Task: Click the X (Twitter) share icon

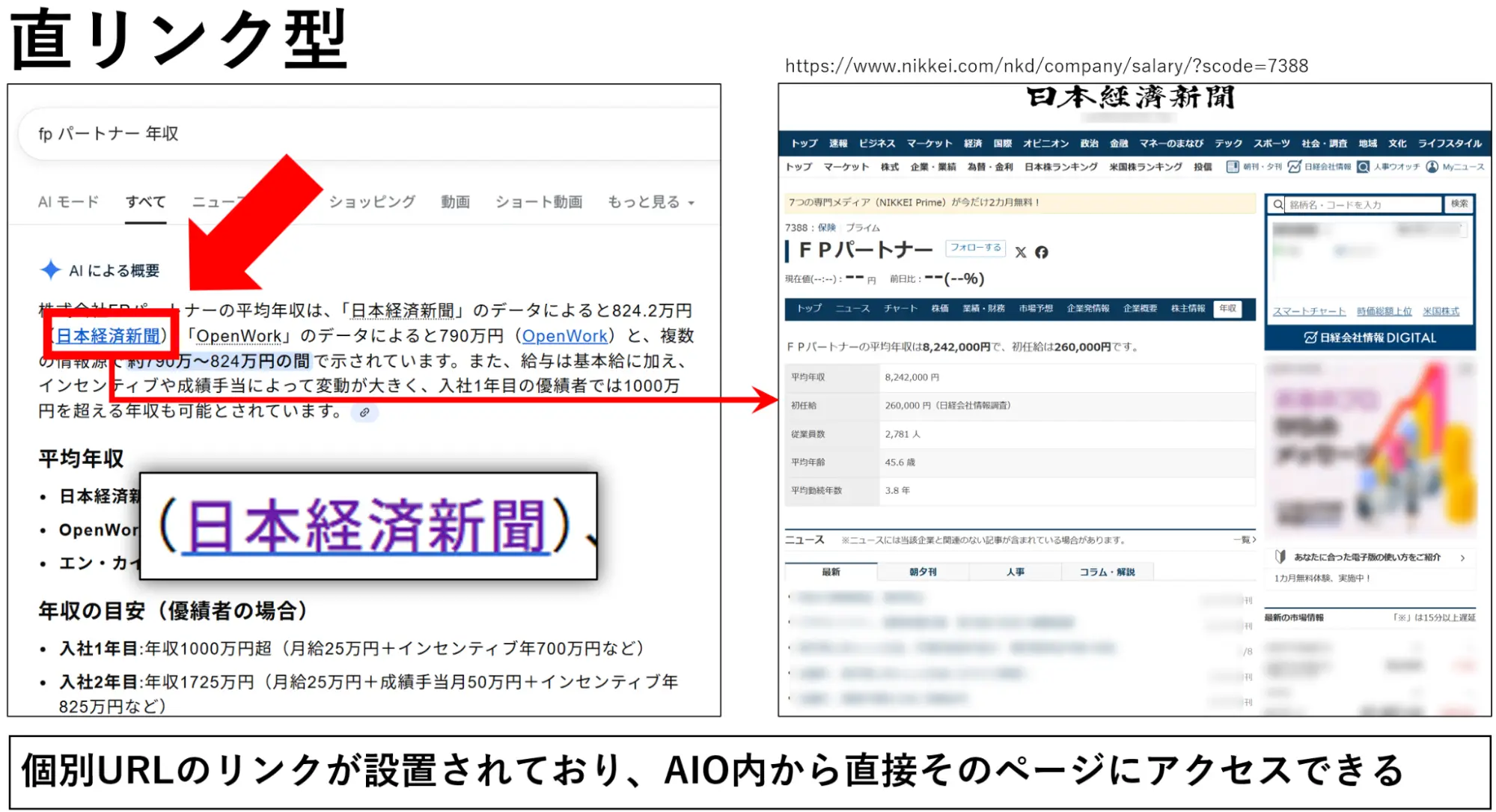Action: click(1021, 252)
